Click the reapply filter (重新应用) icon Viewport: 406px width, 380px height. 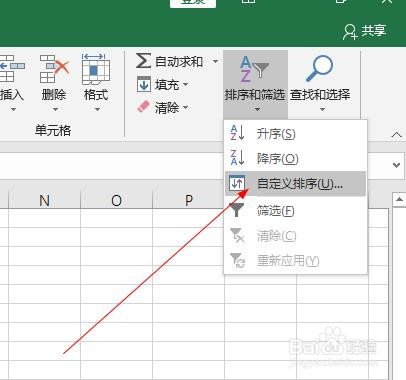238,260
